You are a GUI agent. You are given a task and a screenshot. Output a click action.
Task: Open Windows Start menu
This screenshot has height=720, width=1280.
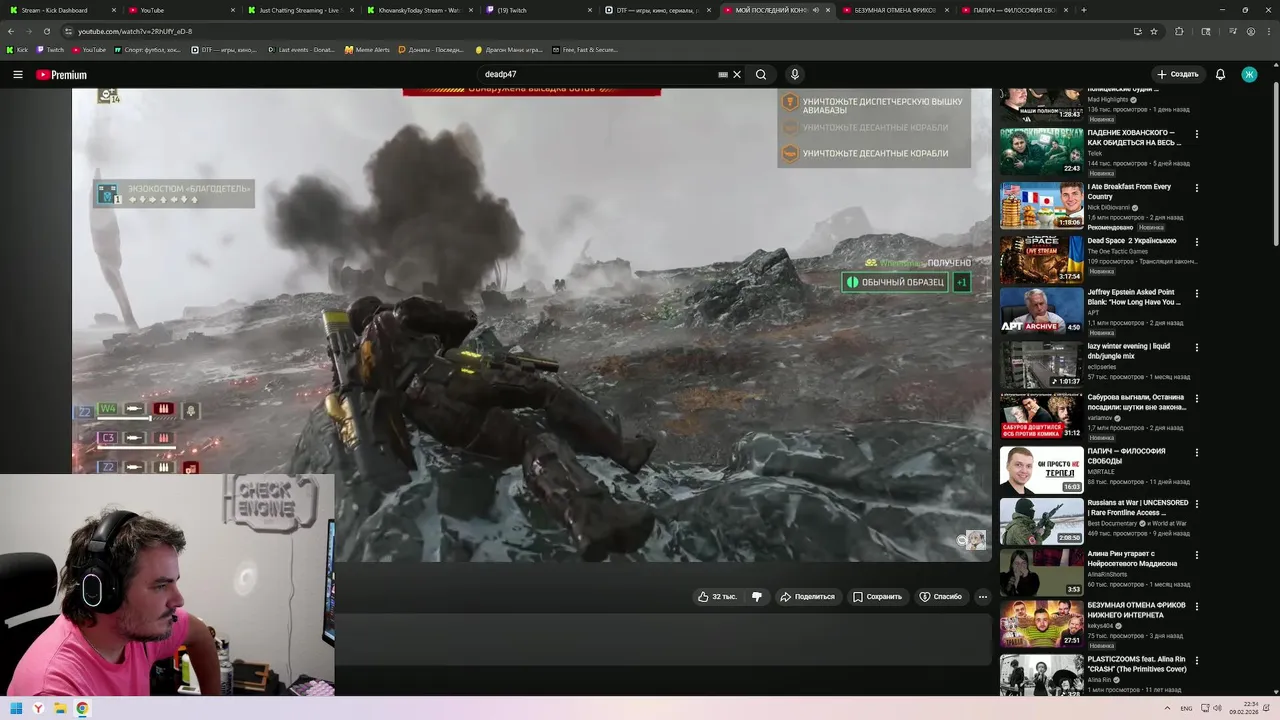click(16, 708)
